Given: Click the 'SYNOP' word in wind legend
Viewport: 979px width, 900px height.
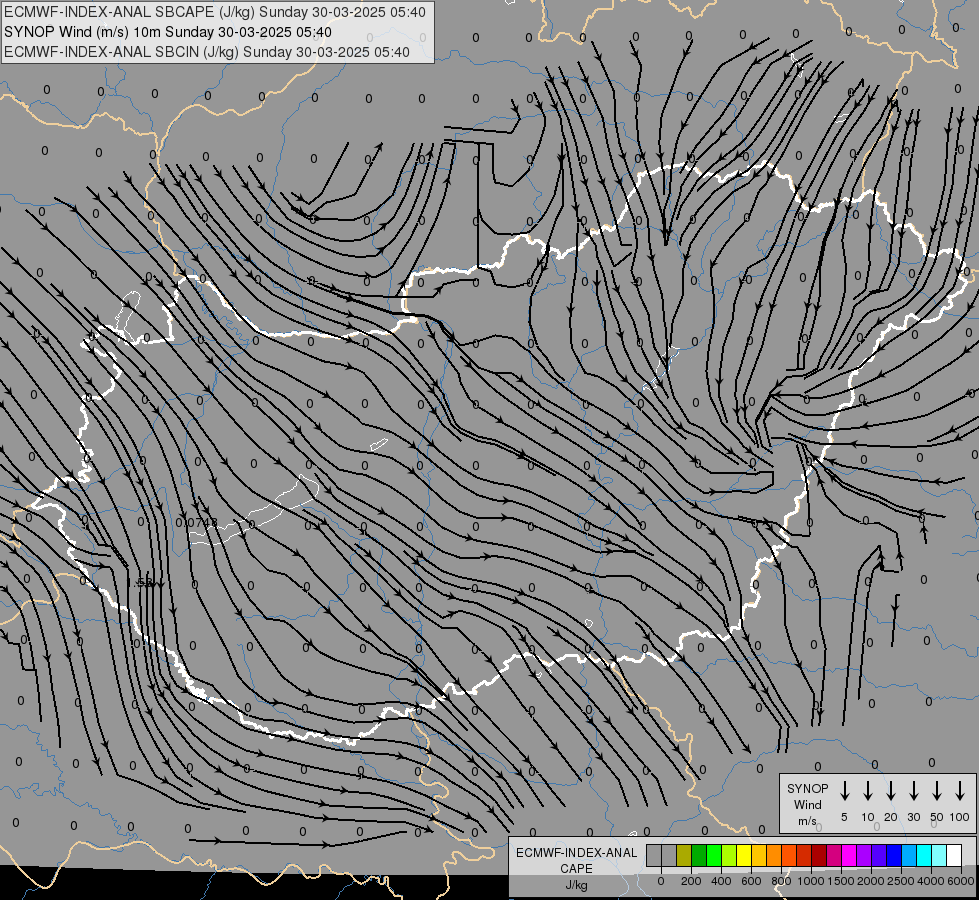Looking at the screenshot, I should pyautogui.click(x=807, y=788).
